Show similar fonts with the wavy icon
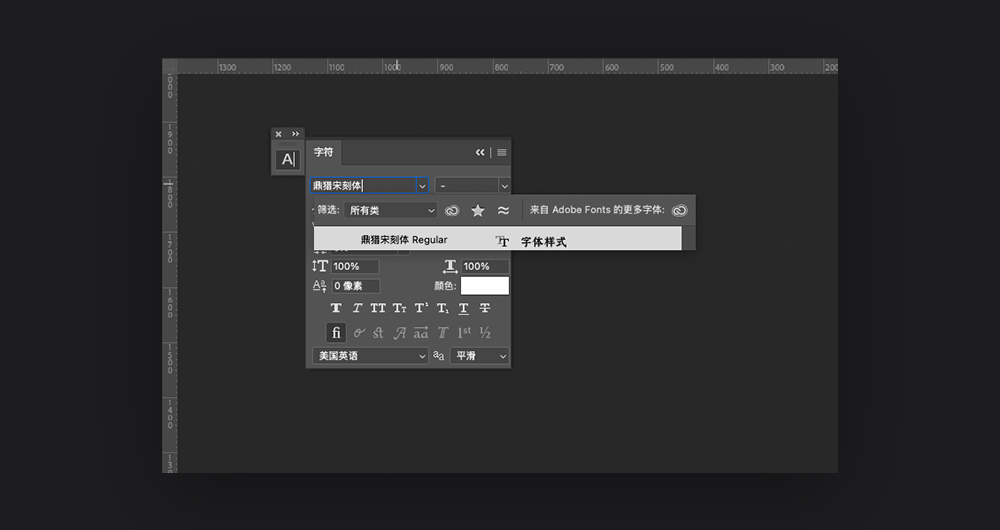 click(503, 211)
